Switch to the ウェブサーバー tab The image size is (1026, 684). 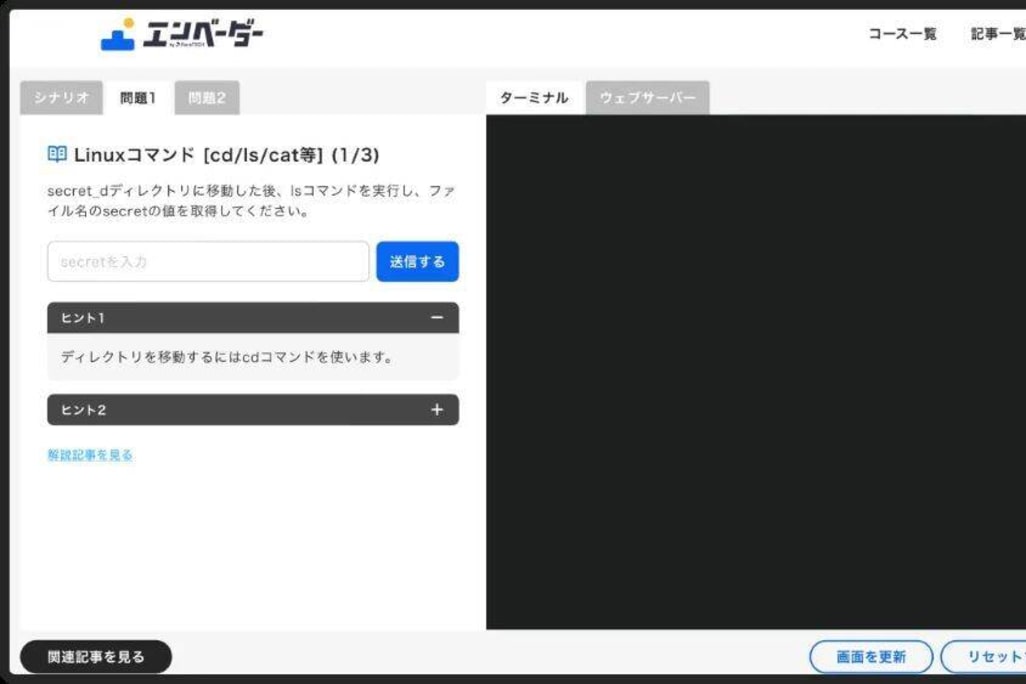[x=647, y=98]
